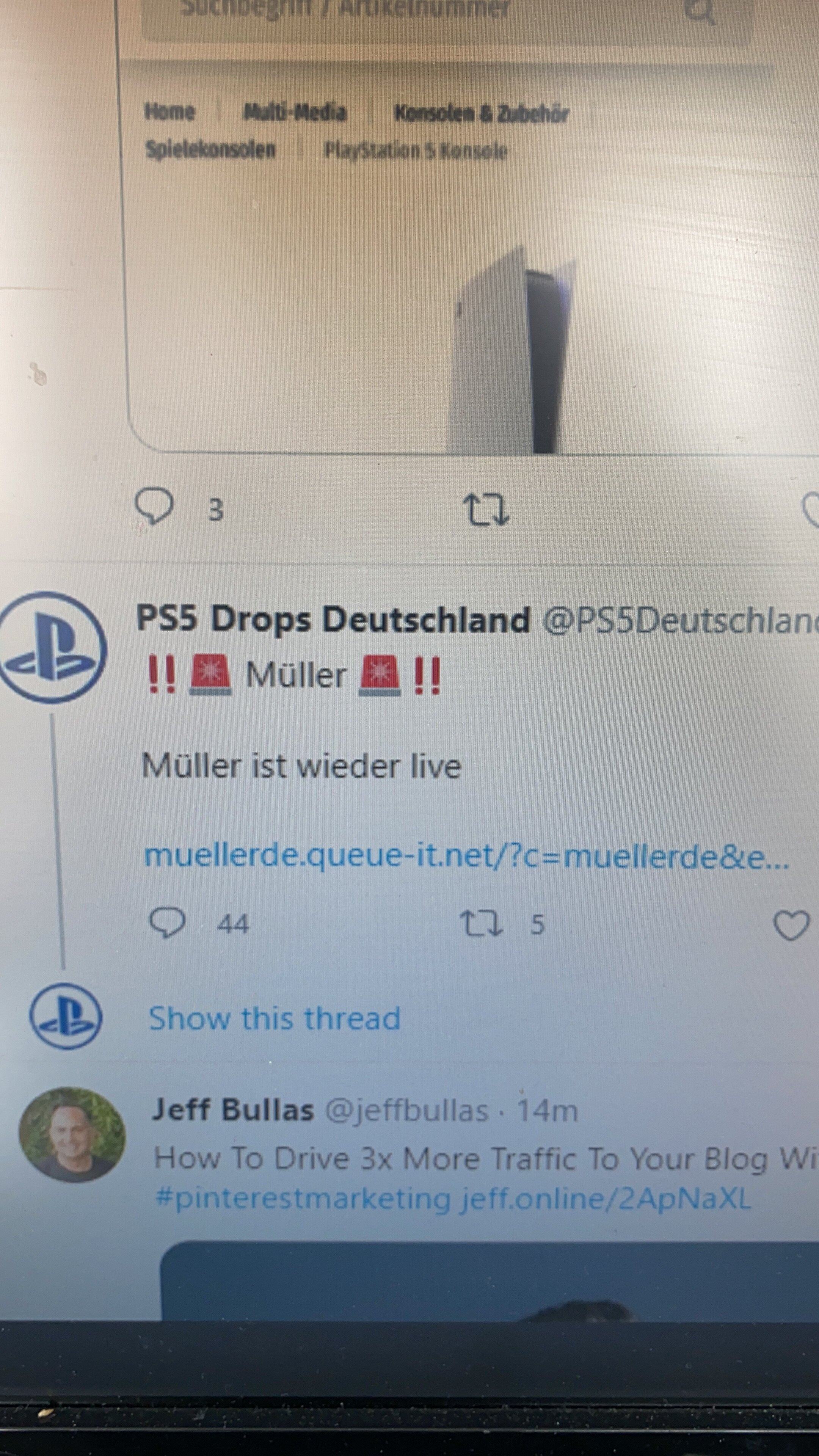The image size is (819, 1456).
Task: Retweet the PS5 console image tweet
Action: coord(486,510)
